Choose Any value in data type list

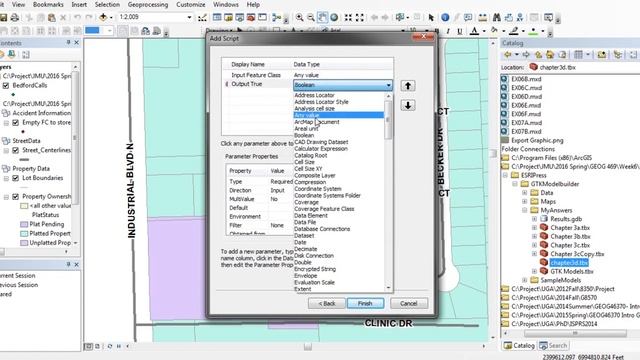coord(338,115)
